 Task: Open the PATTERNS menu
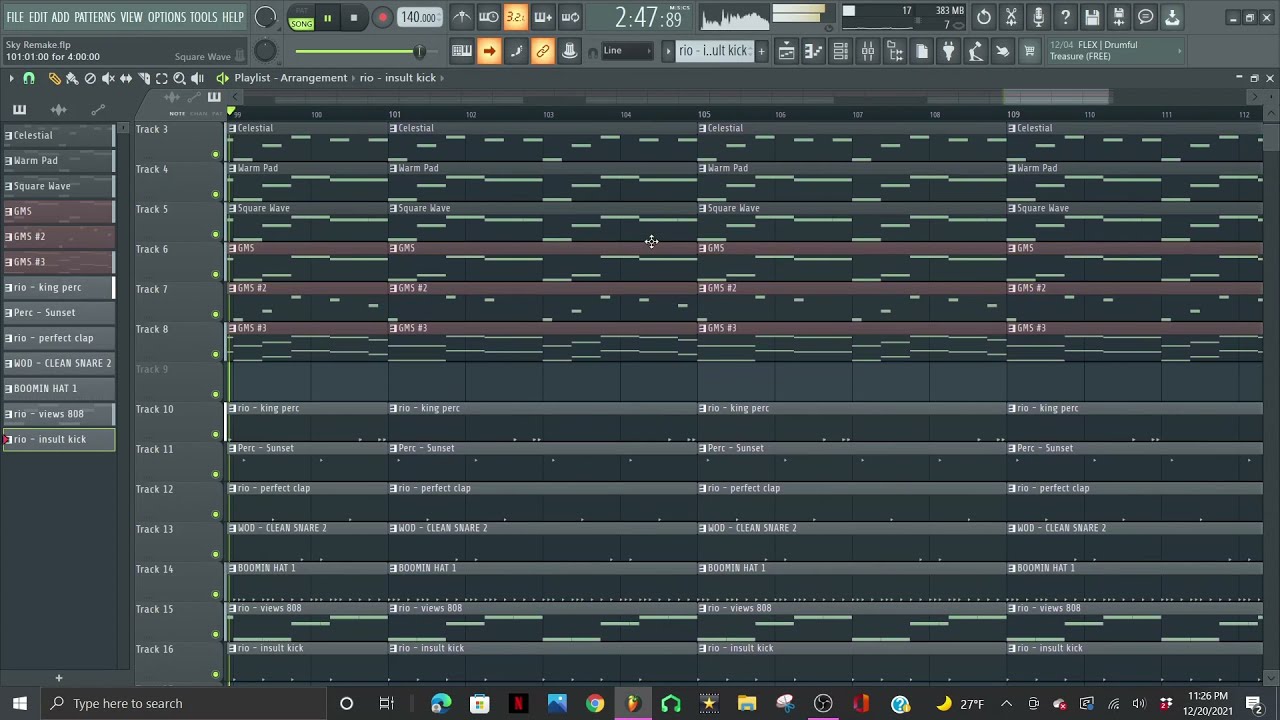pyautogui.click(x=95, y=17)
